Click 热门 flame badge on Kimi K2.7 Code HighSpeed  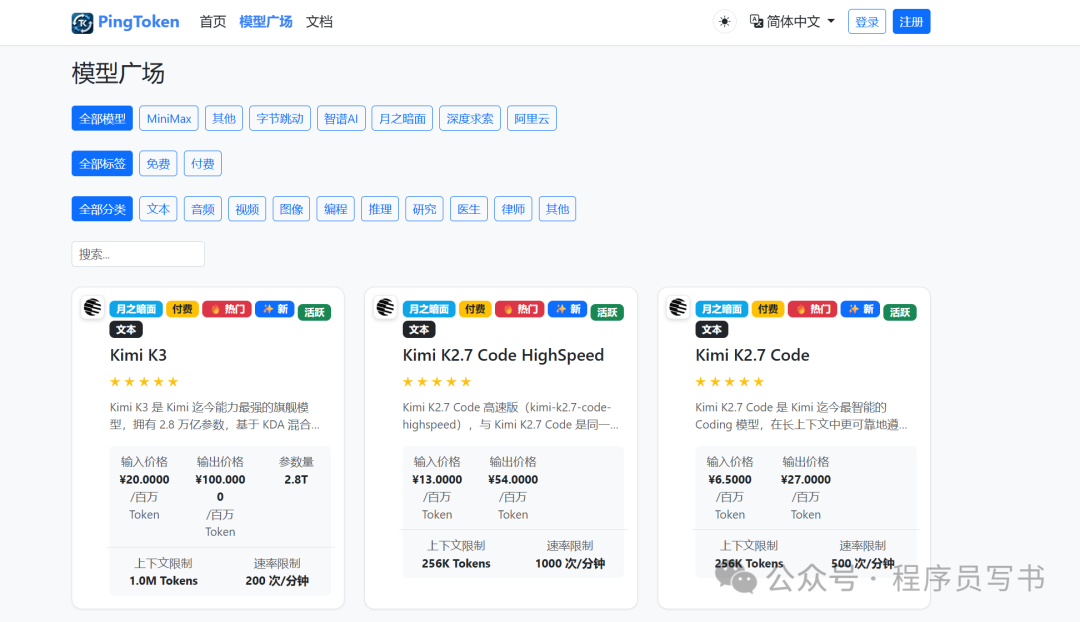coord(519,309)
